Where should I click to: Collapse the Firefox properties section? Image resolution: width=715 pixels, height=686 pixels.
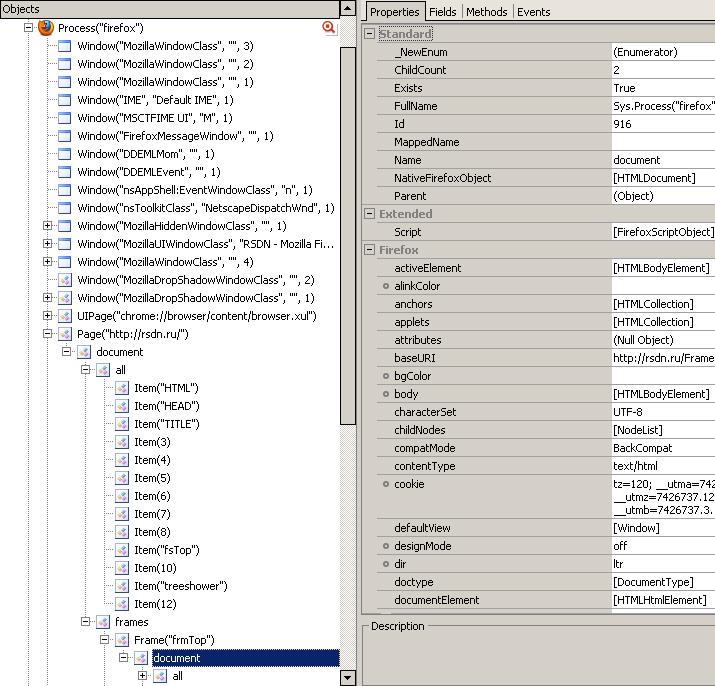(x=370, y=250)
